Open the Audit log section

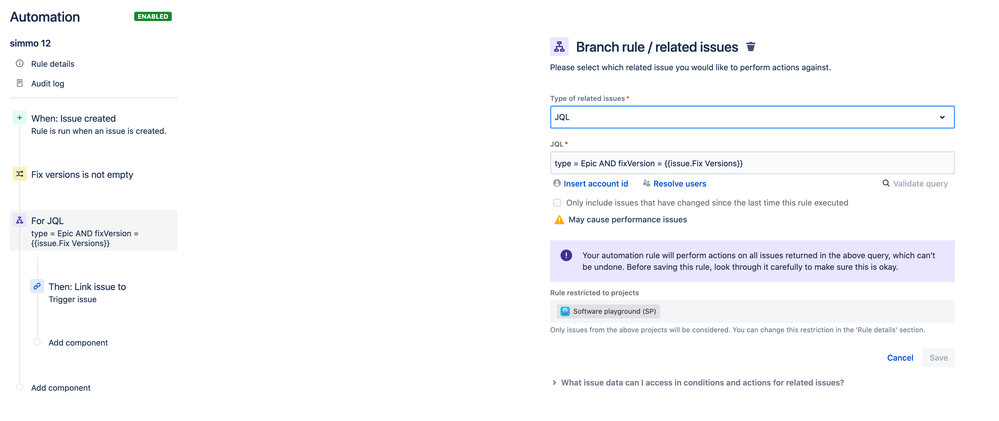[x=48, y=83]
